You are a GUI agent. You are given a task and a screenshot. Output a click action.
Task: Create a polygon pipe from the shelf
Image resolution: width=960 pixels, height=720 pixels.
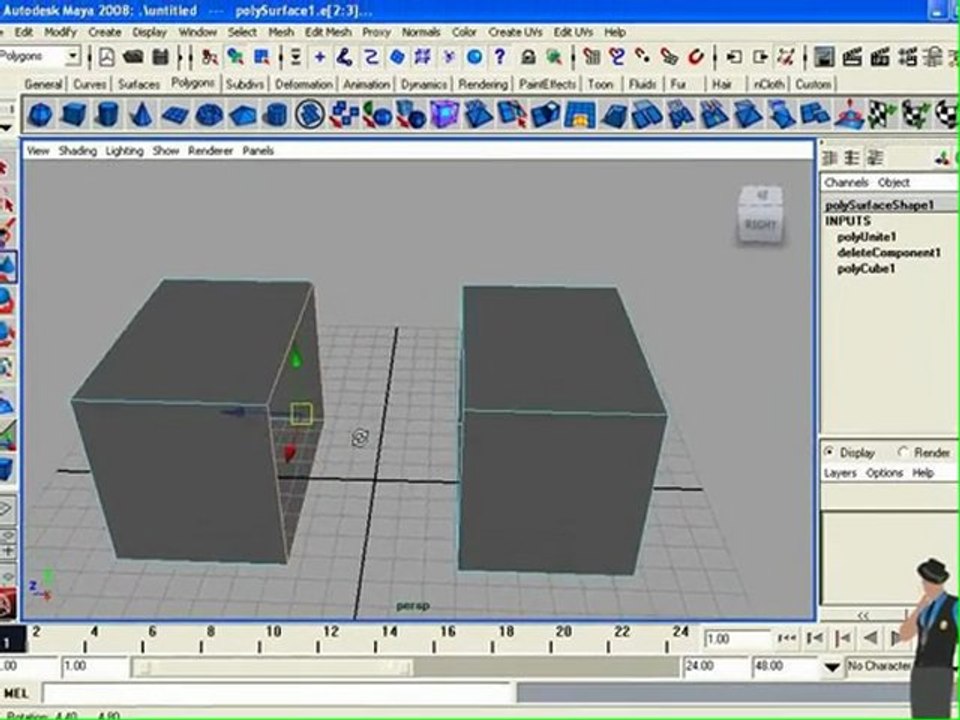point(276,115)
